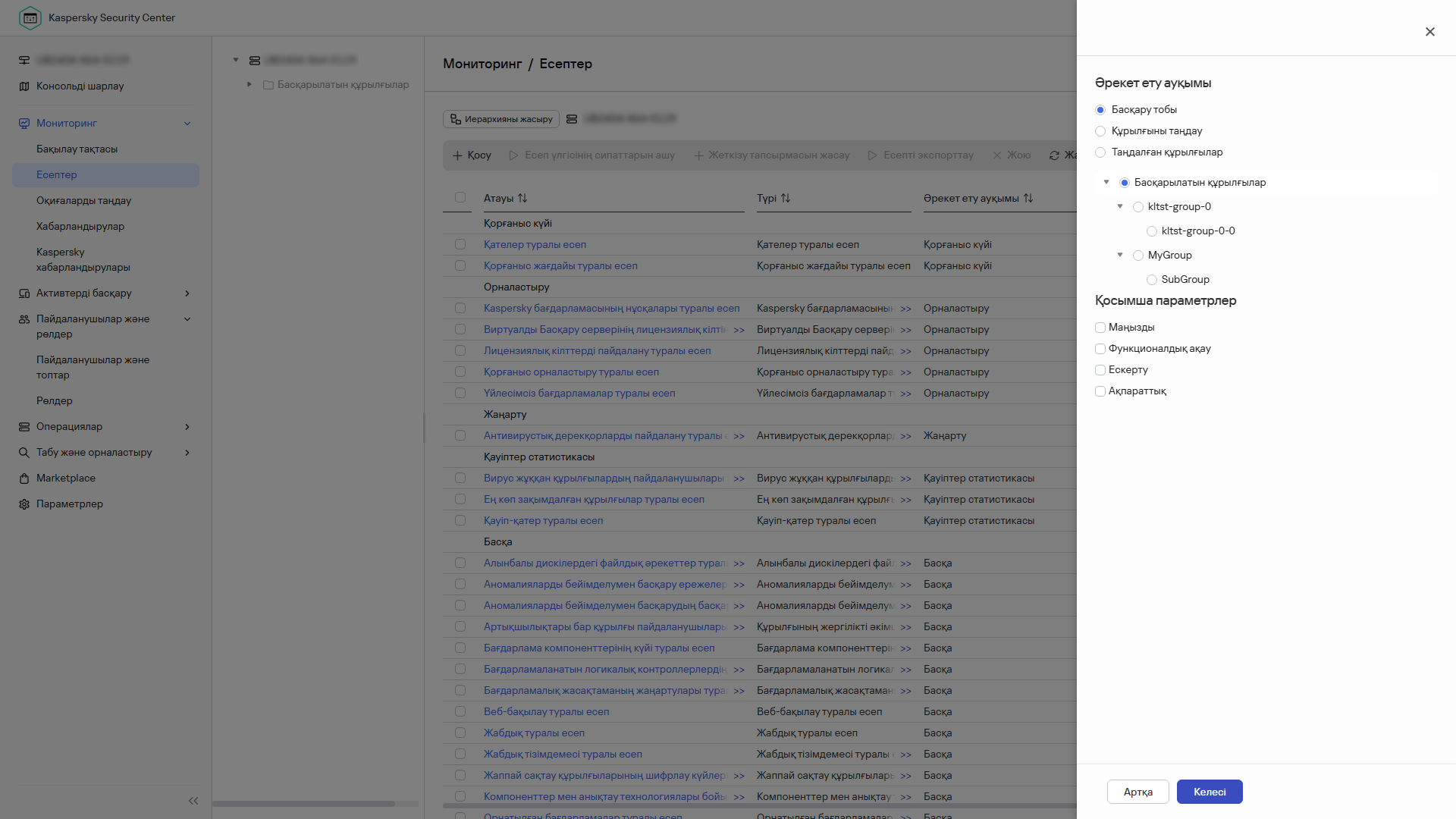Image resolution: width=1456 pixels, height=819 pixels.
Task: Click the Келесі button
Action: 1209,792
